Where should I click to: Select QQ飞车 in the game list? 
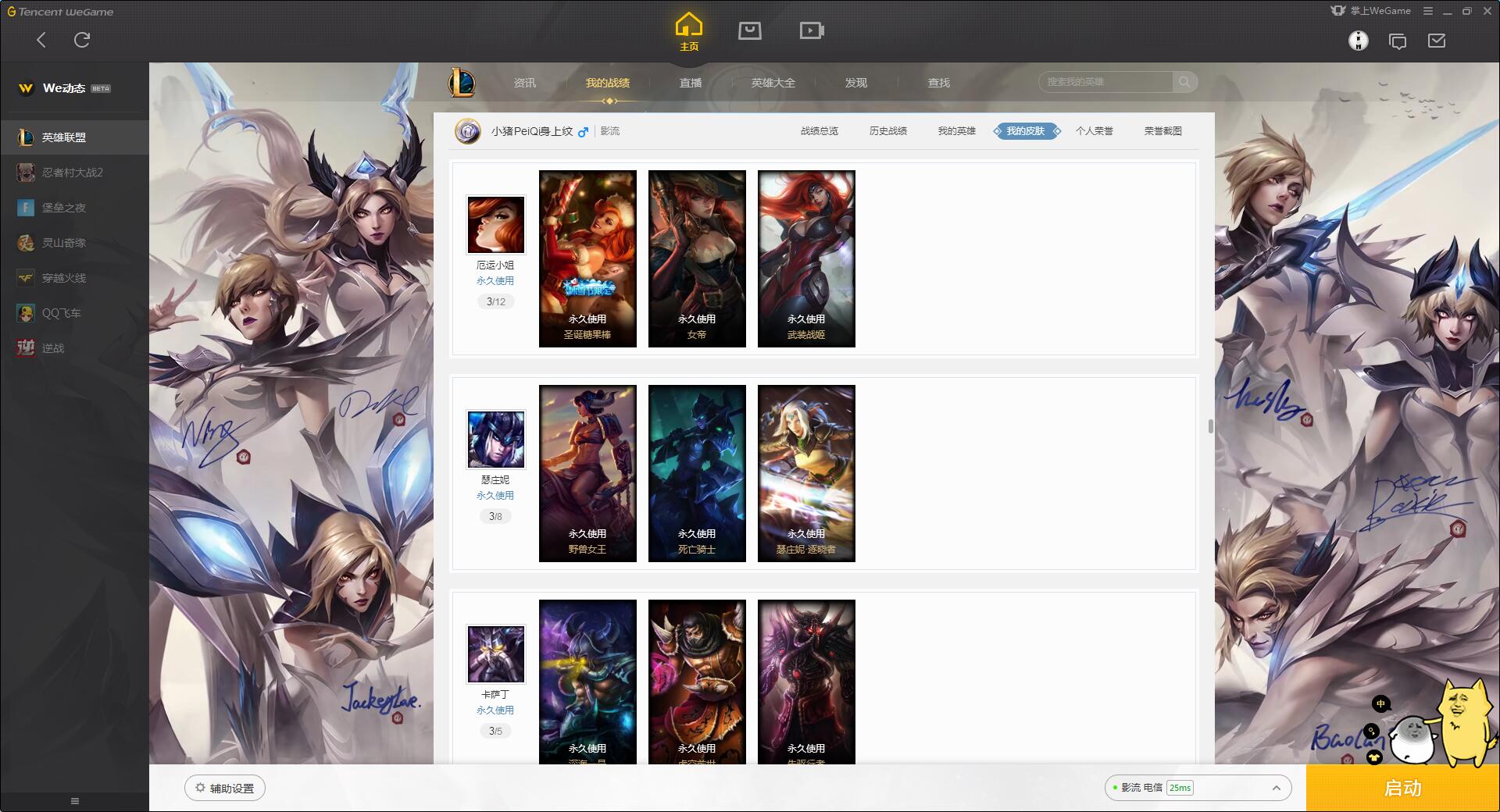(x=74, y=313)
